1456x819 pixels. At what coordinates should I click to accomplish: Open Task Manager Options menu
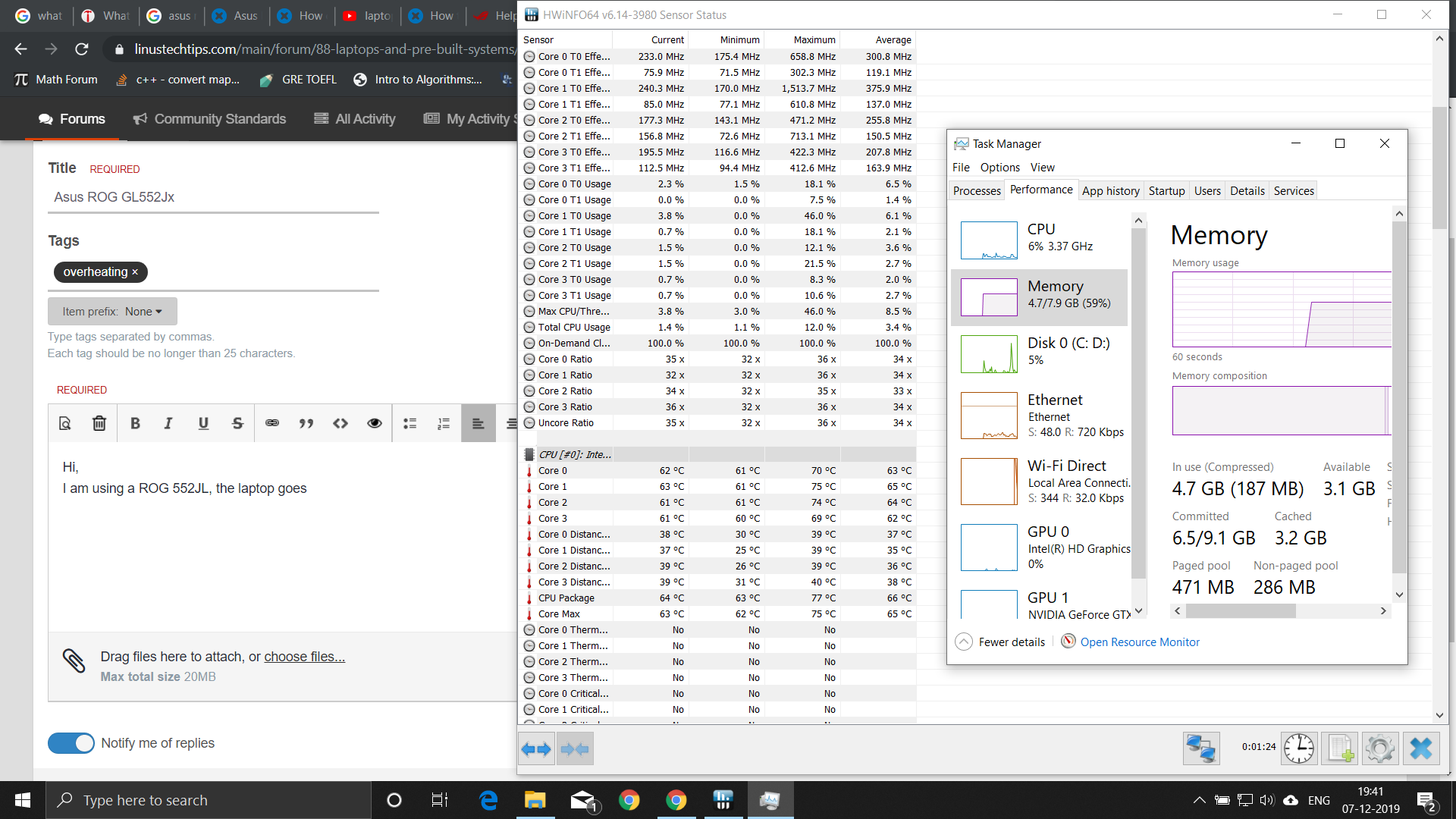pyautogui.click(x=999, y=168)
